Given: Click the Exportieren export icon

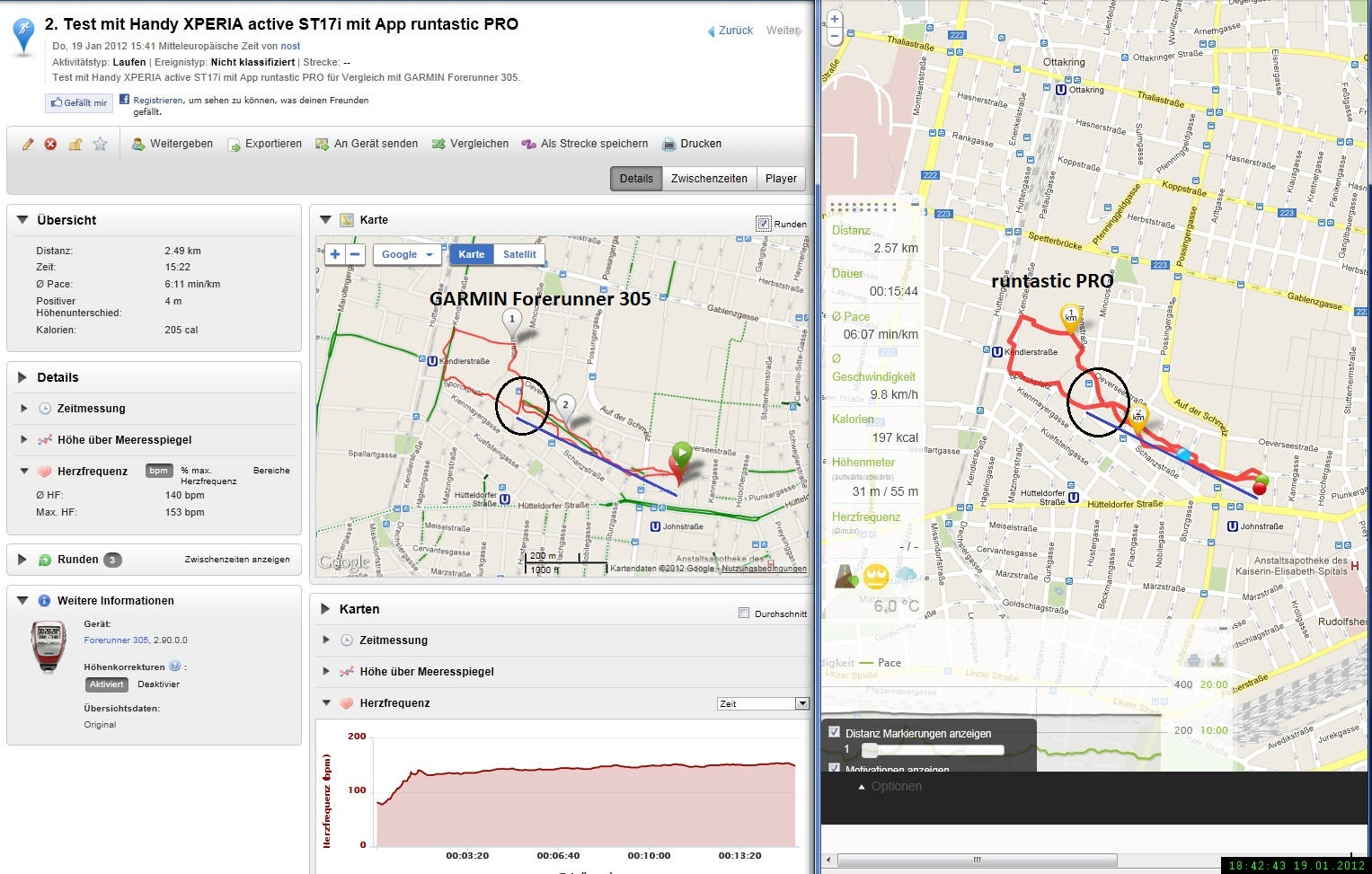Looking at the screenshot, I should point(234,144).
